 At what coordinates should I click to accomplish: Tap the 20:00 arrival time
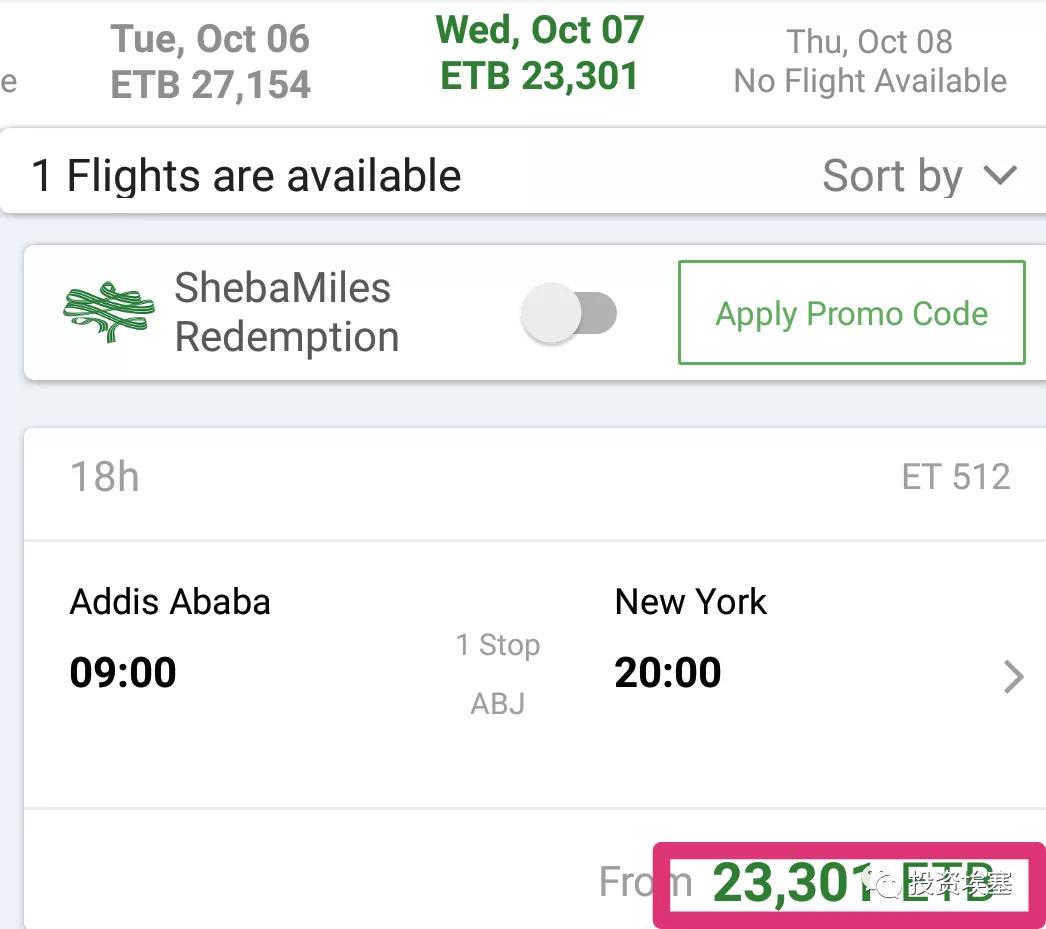667,673
